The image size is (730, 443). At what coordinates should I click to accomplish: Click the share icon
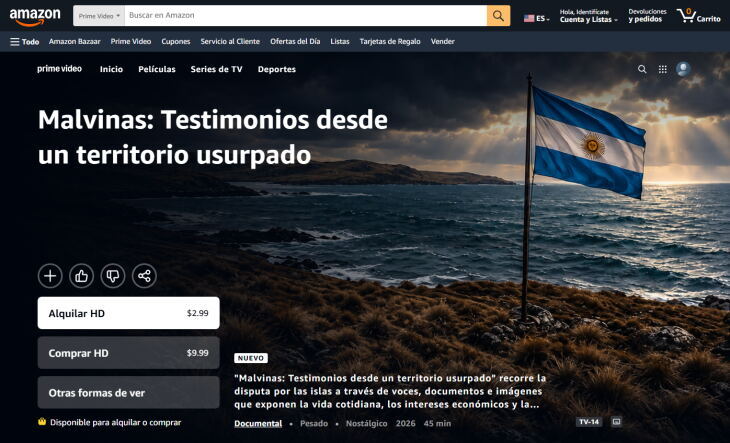[144, 276]
